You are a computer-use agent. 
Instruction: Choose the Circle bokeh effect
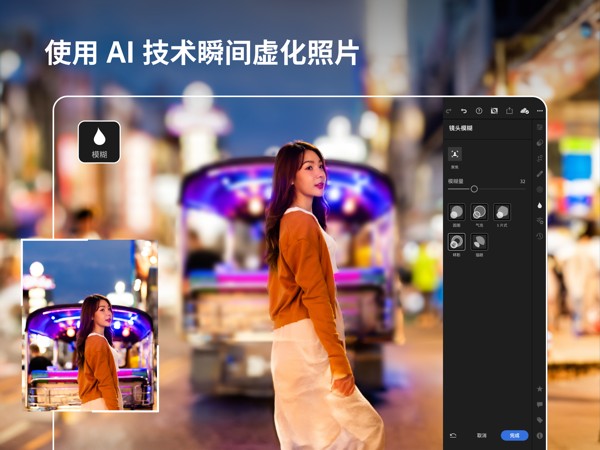coord(457,212)
